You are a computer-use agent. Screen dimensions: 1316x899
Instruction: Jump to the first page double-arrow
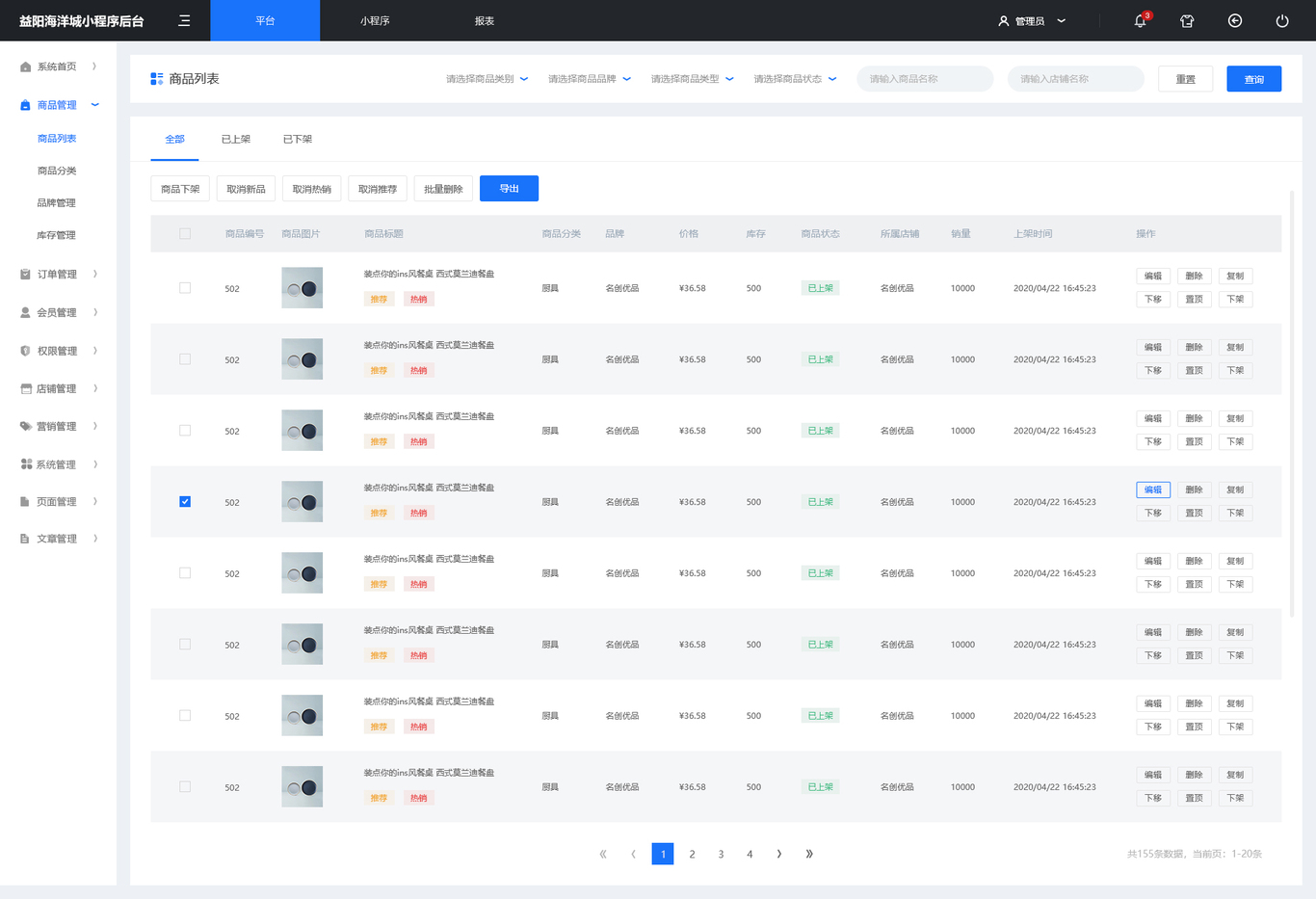pos(603,854)
